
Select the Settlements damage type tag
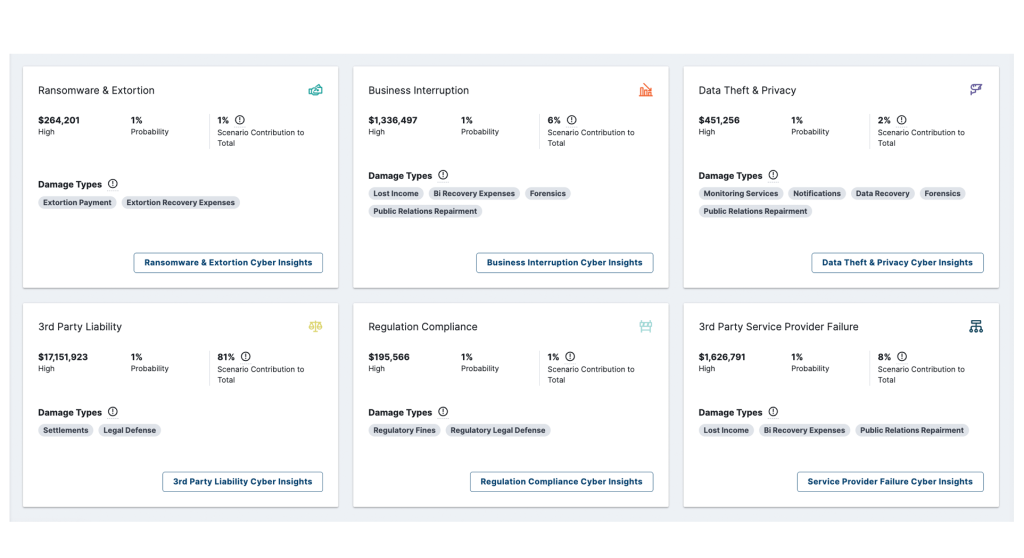coord(66,431)
